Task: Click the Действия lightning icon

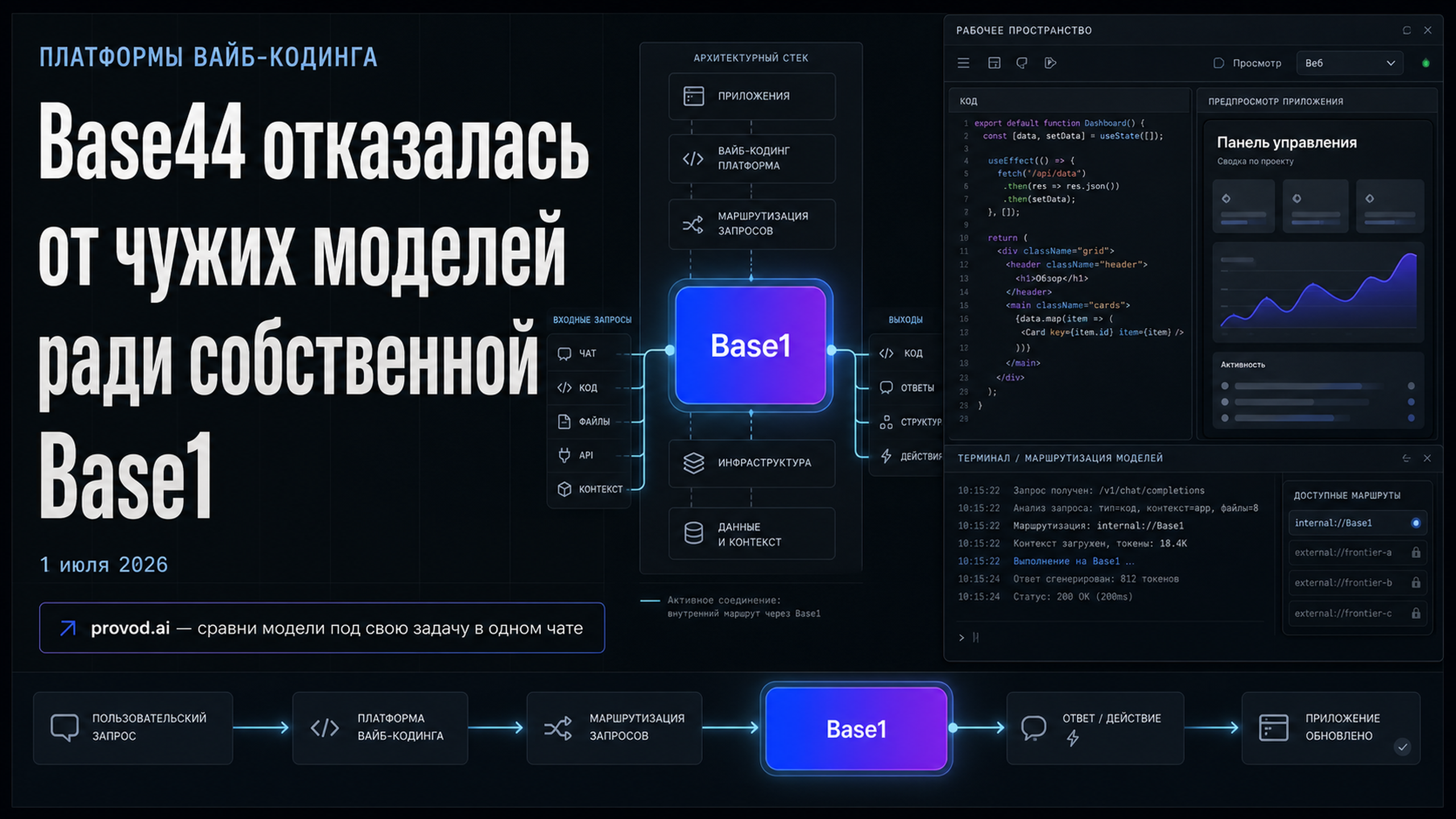Action: point(886,456)
